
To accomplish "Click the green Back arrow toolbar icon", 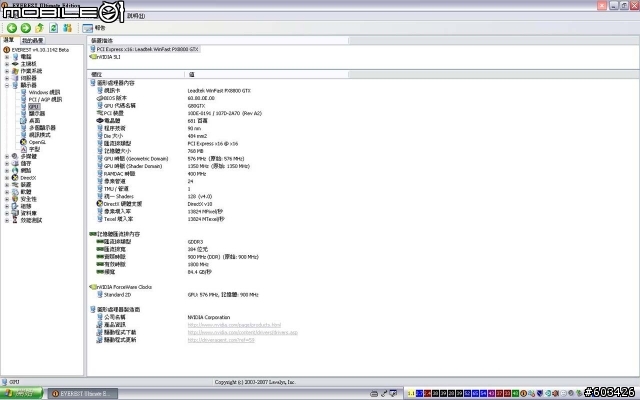I will 12,28.
